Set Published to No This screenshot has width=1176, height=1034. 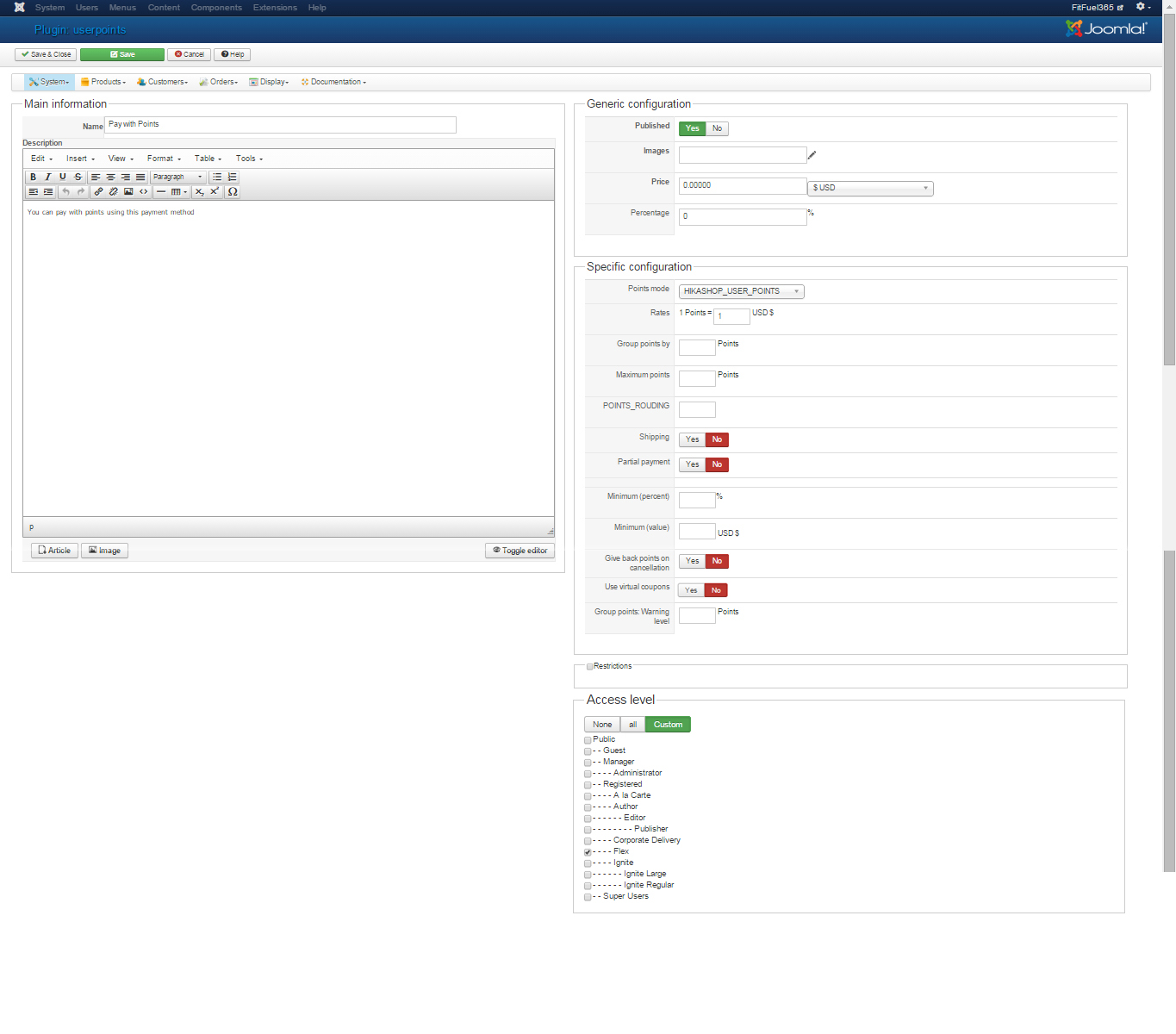[x=717, y=128]
